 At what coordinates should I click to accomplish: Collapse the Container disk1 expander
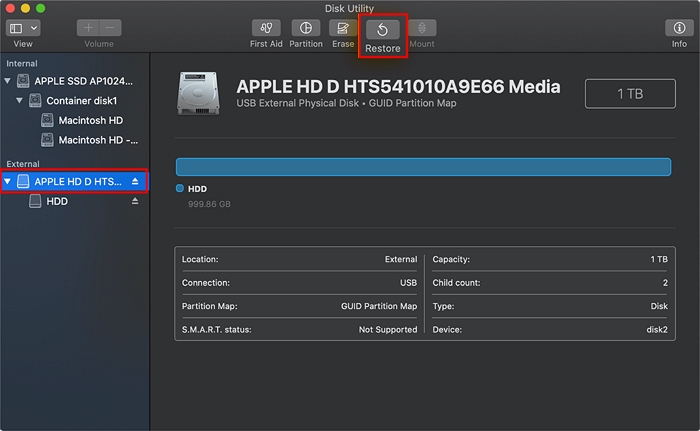point(20,101)
